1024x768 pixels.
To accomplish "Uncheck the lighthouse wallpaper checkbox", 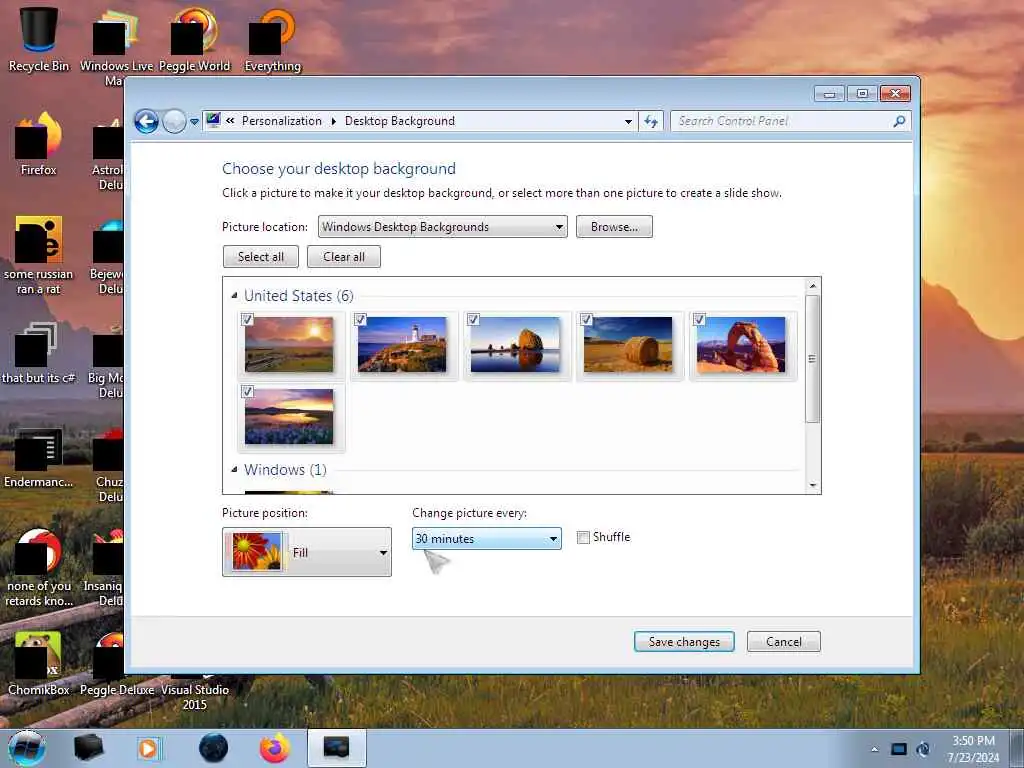I will [x=360, y=319].
